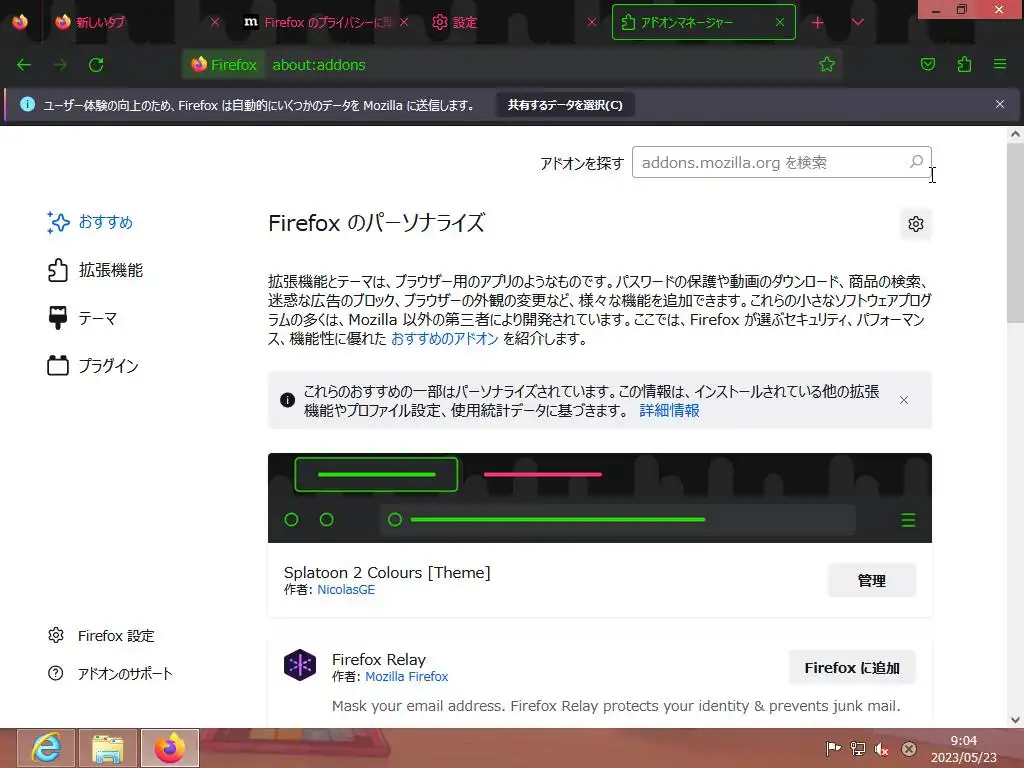This screenshot has width=1024, height=768.
Task: Open Firefox 設定 from sidebar
Action: pos(101,635)
